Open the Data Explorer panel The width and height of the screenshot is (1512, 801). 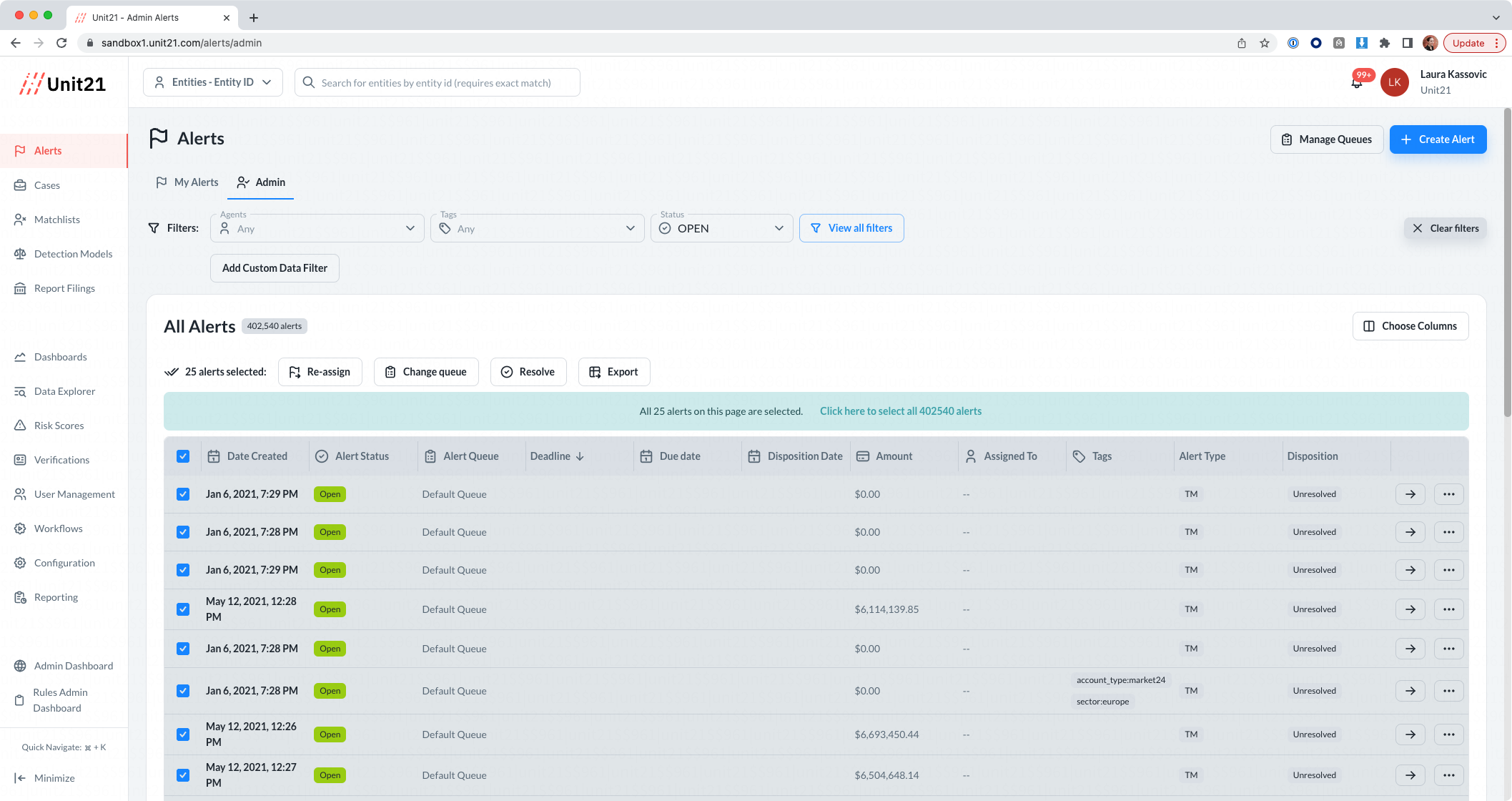tap(64, 390)
